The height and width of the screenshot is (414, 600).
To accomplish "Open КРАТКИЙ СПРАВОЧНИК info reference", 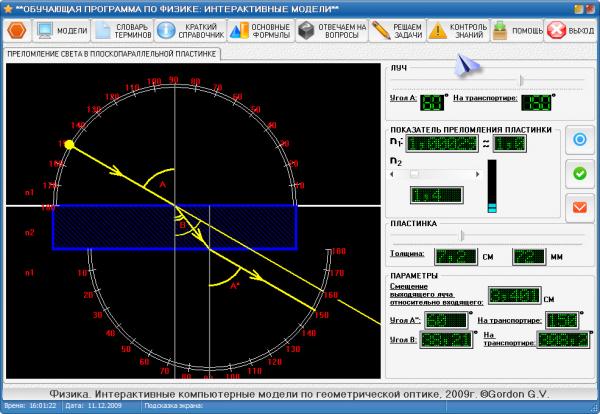I will coord(191,31).
